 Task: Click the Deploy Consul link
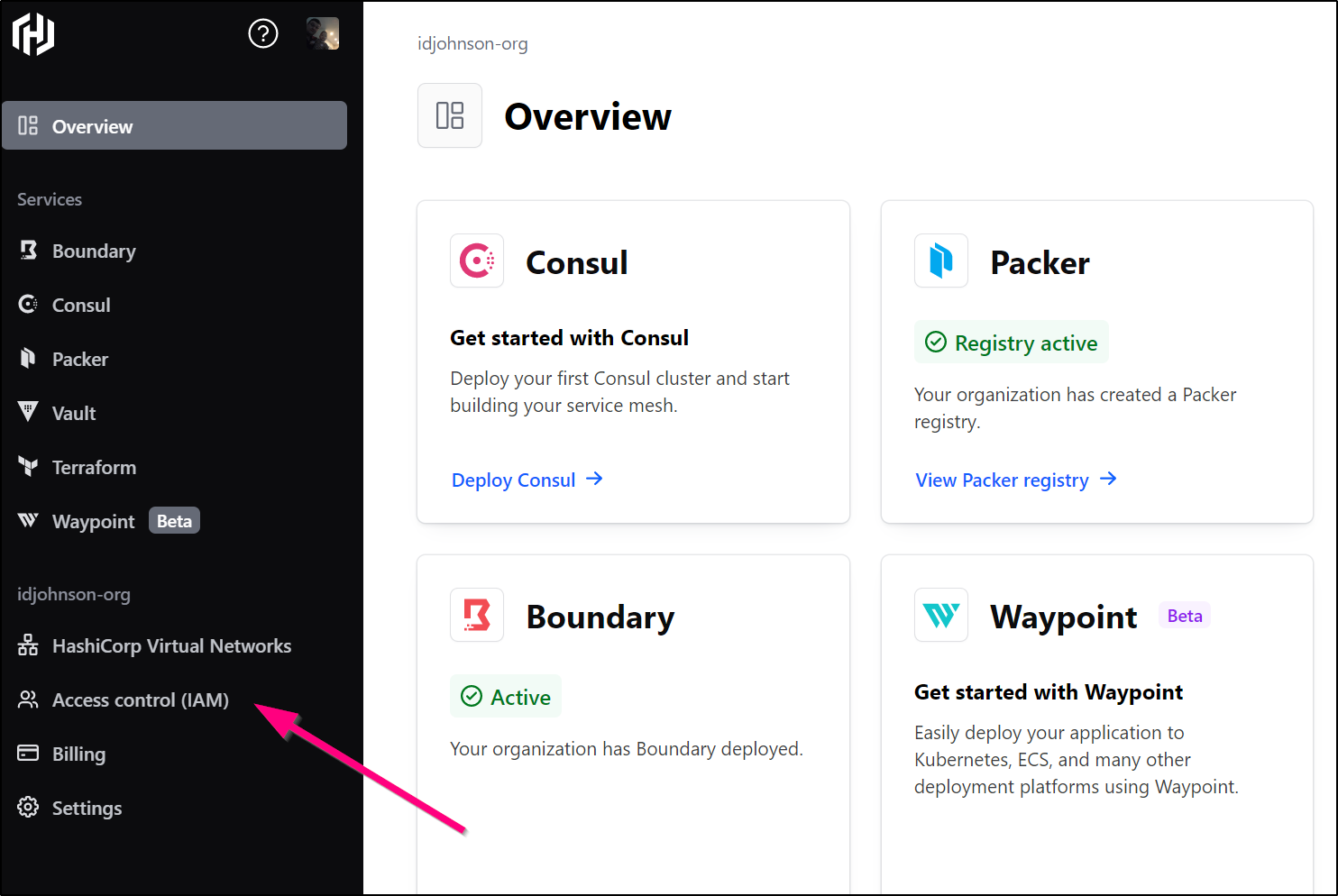coord(513,480)
